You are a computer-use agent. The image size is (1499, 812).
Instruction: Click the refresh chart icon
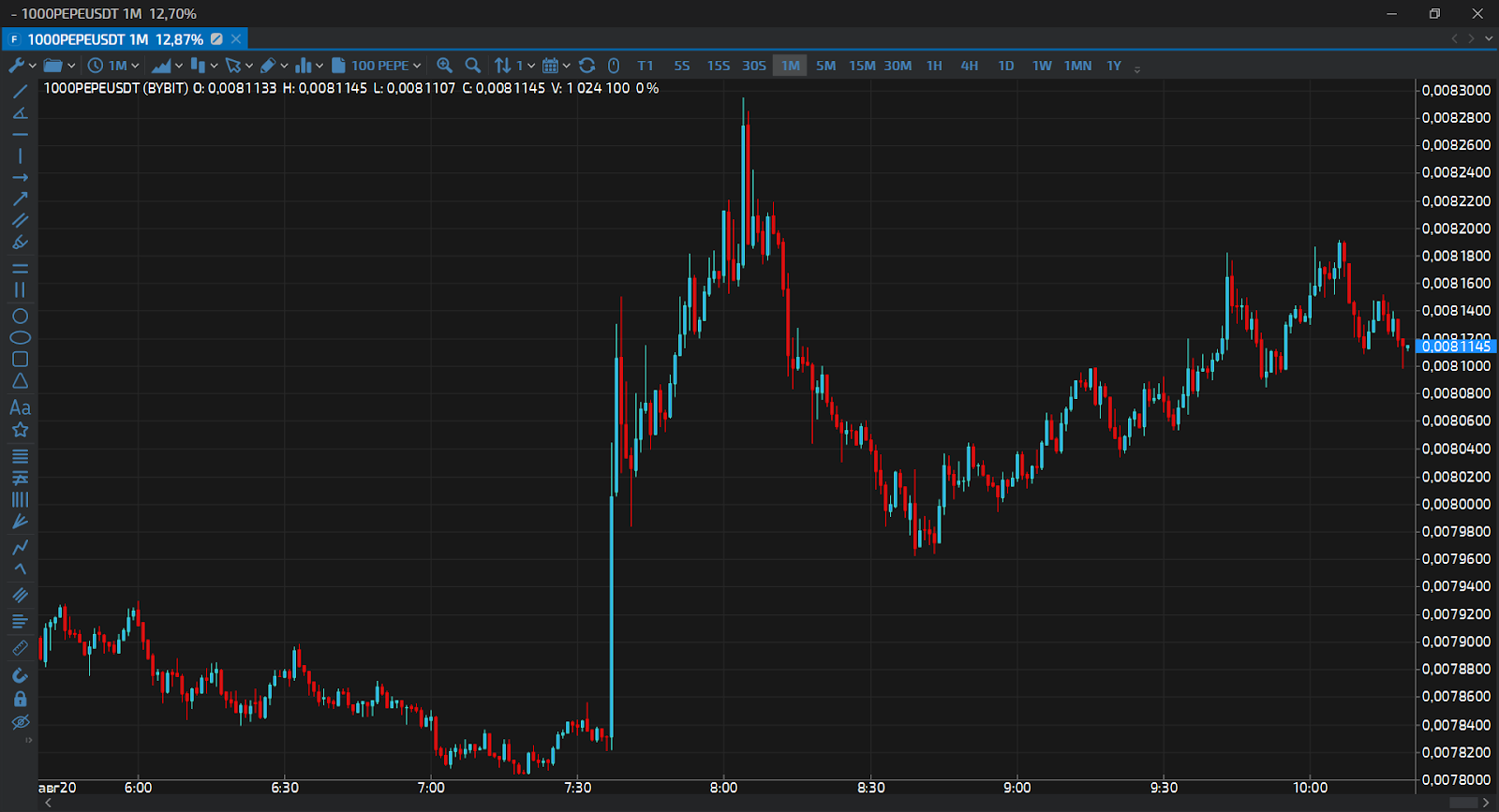pos(587,66)
